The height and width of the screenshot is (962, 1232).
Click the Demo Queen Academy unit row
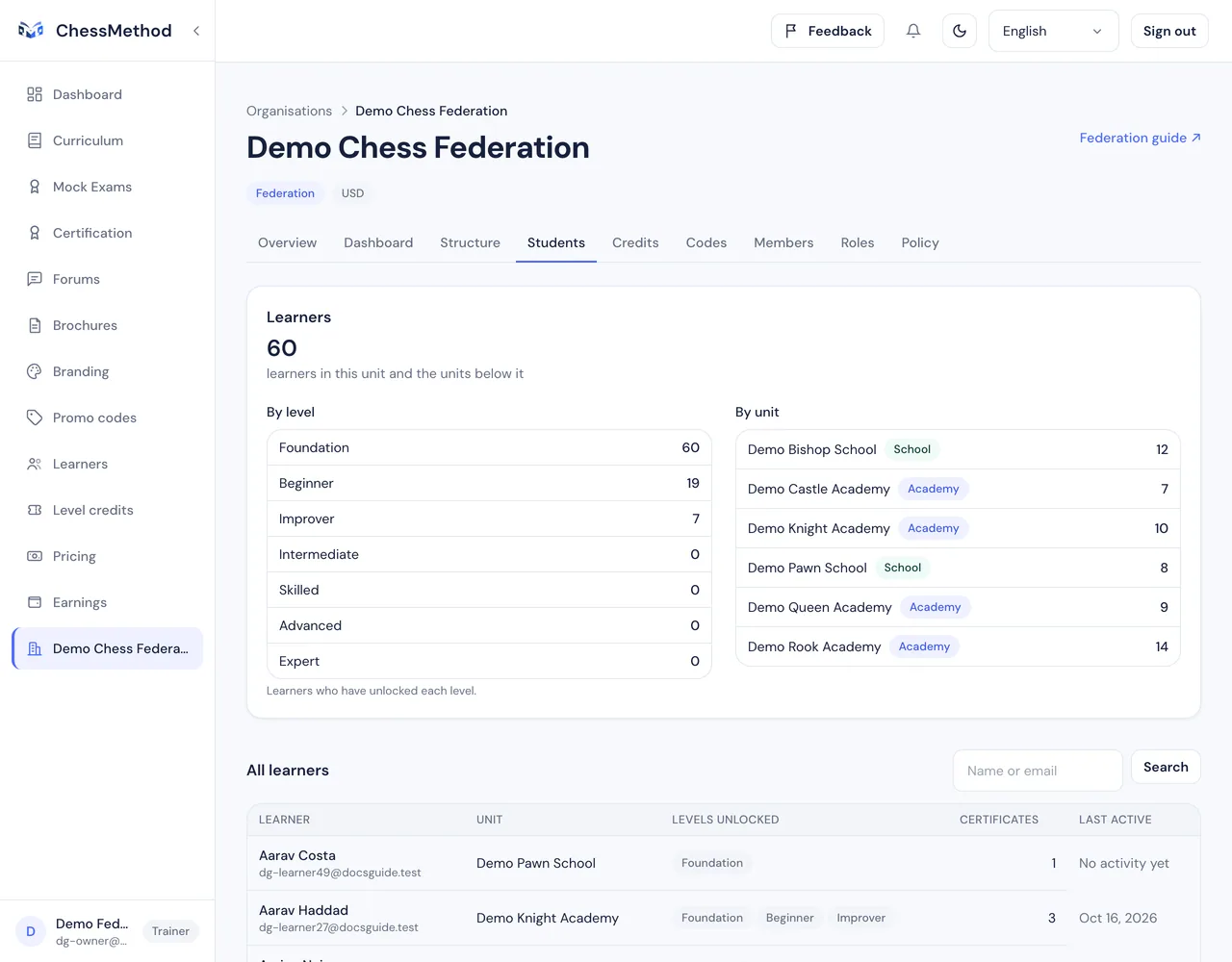click(958, 607)
